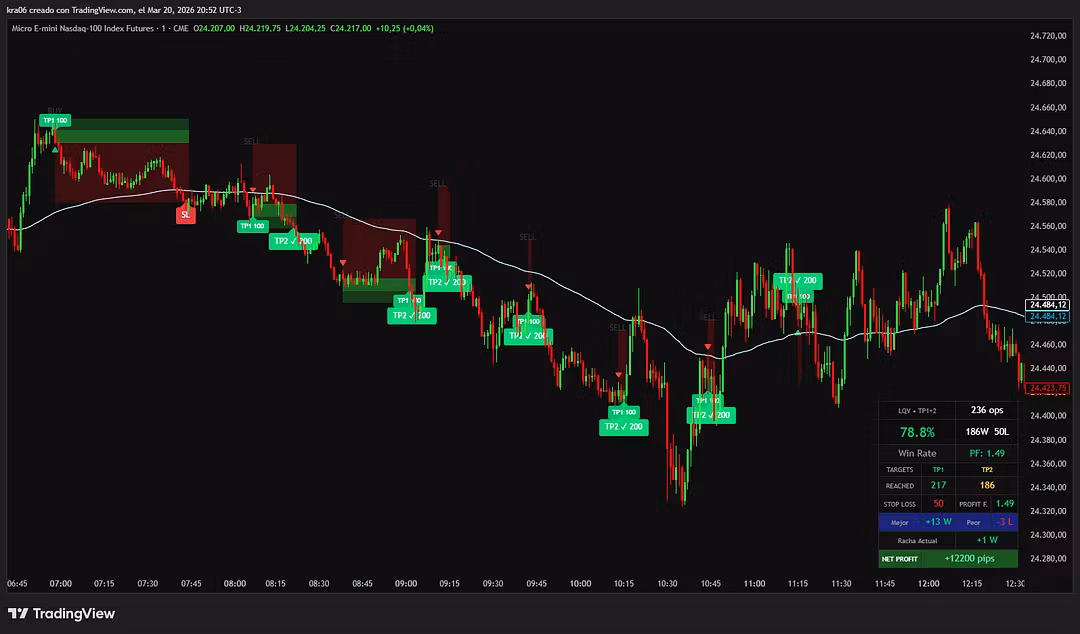Click the '236 ops' cell
The image size is (1080, 634).
pyautogui.click(x=987, y=410)
